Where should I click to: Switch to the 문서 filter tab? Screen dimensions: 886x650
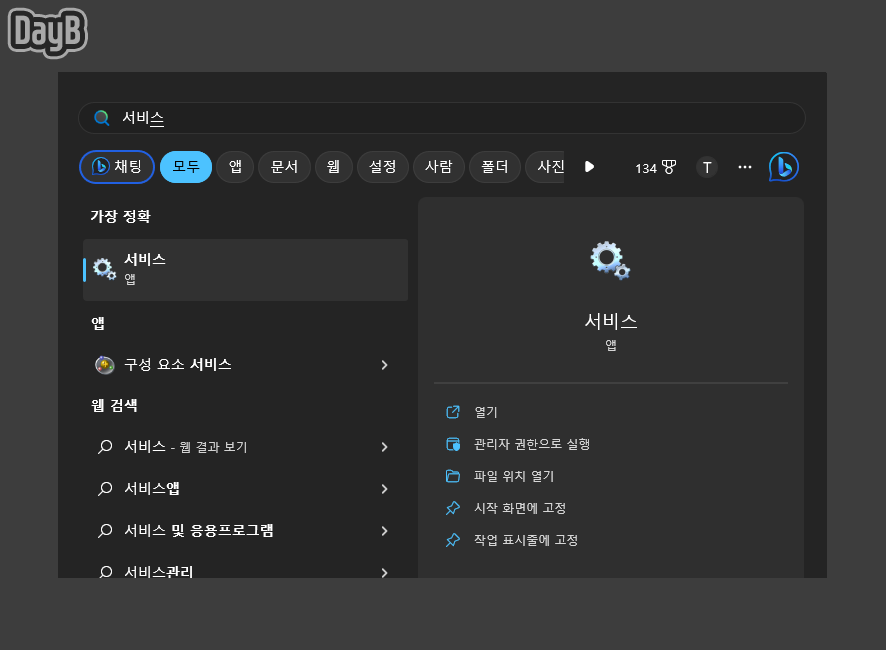284,167
